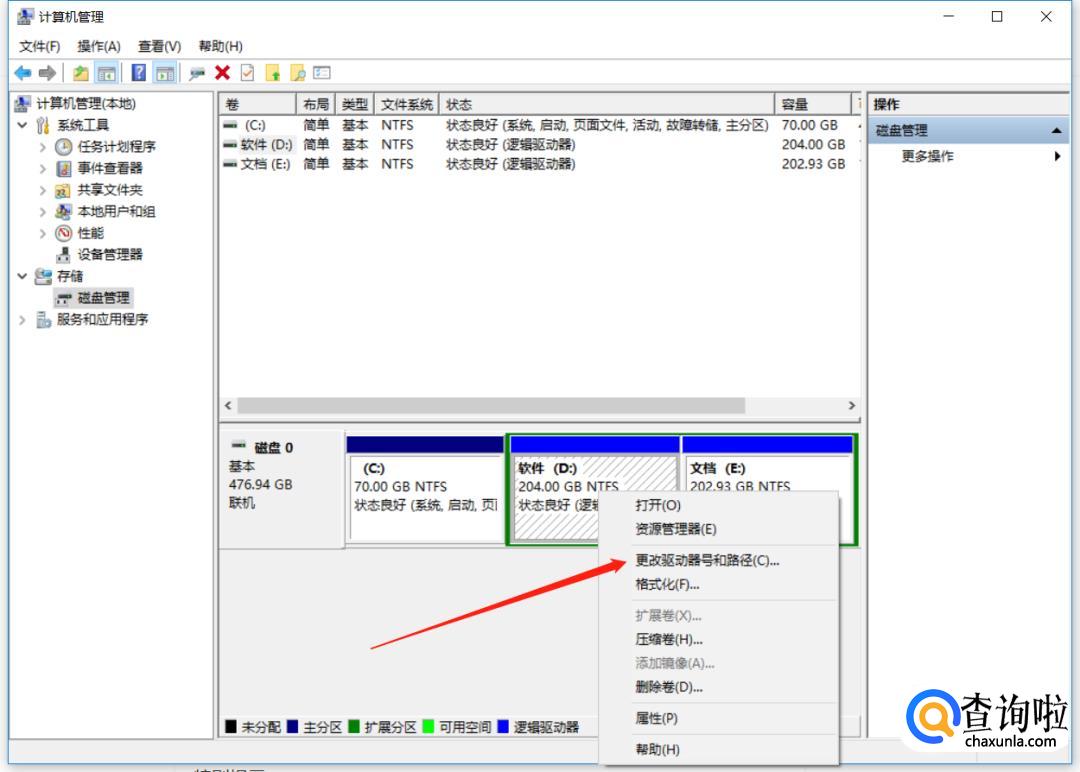
Task: Click the Properties checkmark page toolbar icon
Action: click(x=247, y=73)
